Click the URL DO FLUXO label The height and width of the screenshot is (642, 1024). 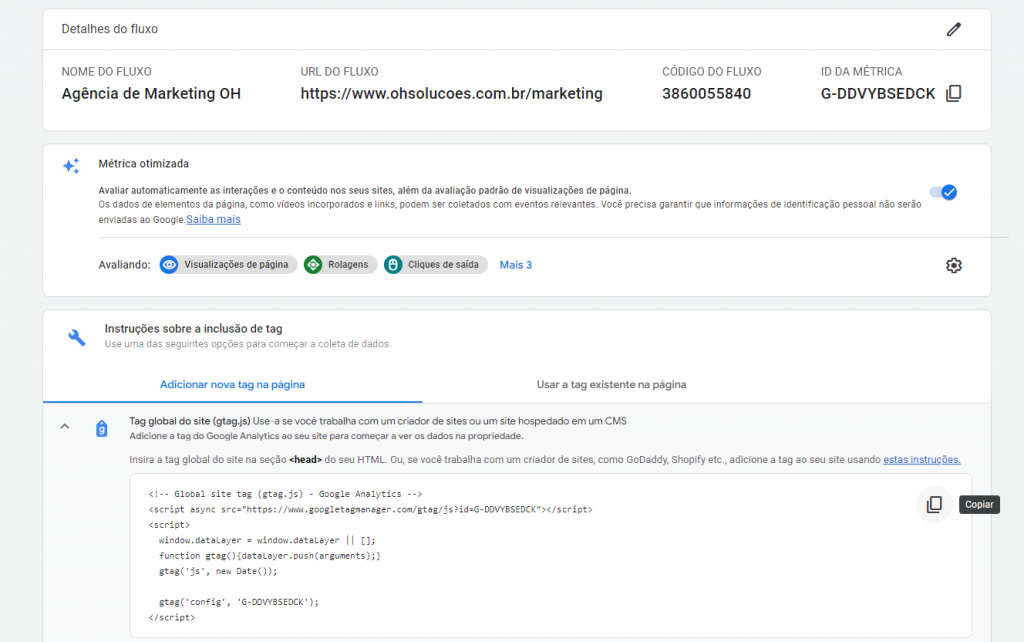pyautogui.click(x=339, y=72)
